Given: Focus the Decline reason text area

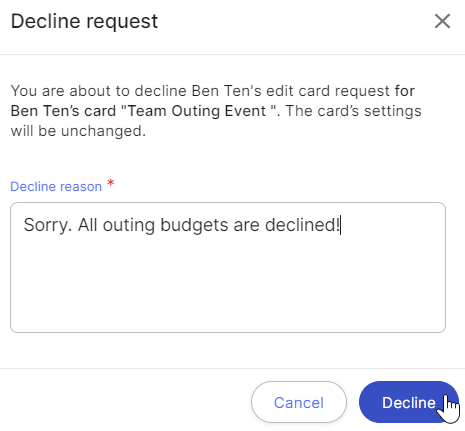Looking at the screenshot, I should pyautogui.click(x=228, y=267).
